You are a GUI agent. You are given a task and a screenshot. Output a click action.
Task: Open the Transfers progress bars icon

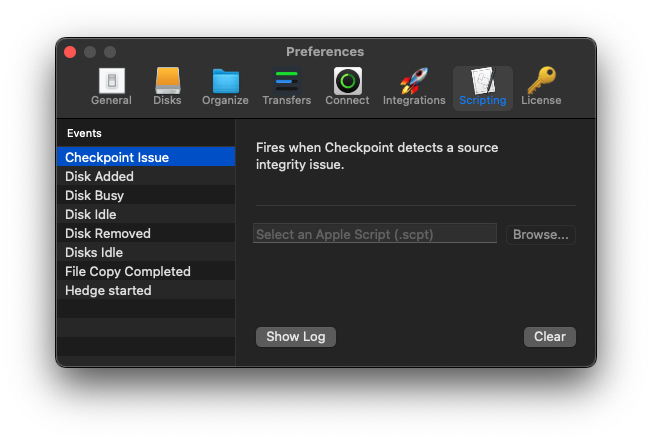point(286,81)
